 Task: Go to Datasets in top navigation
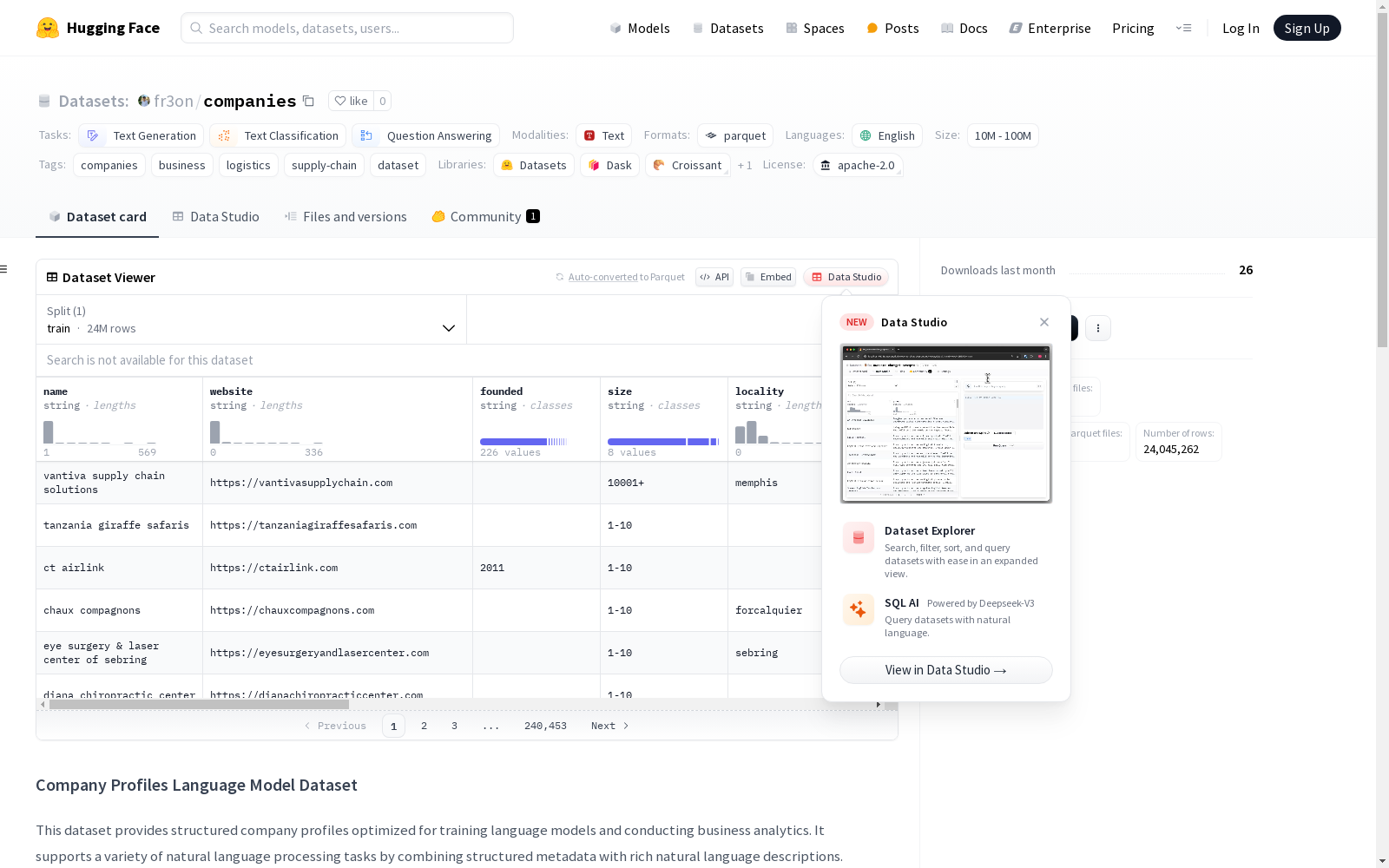pyautogui.click(x=727, y=28)
